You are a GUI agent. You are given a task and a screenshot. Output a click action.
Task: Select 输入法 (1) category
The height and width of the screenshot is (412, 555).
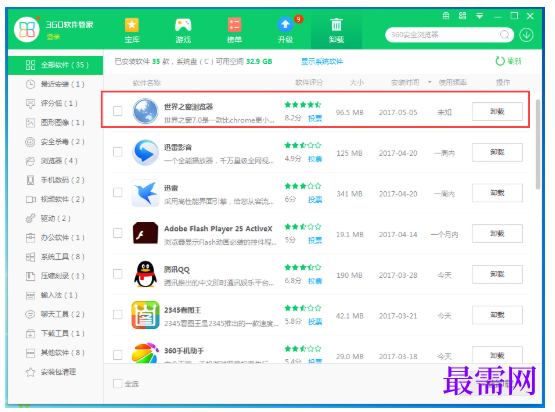[x=56, y=295]
